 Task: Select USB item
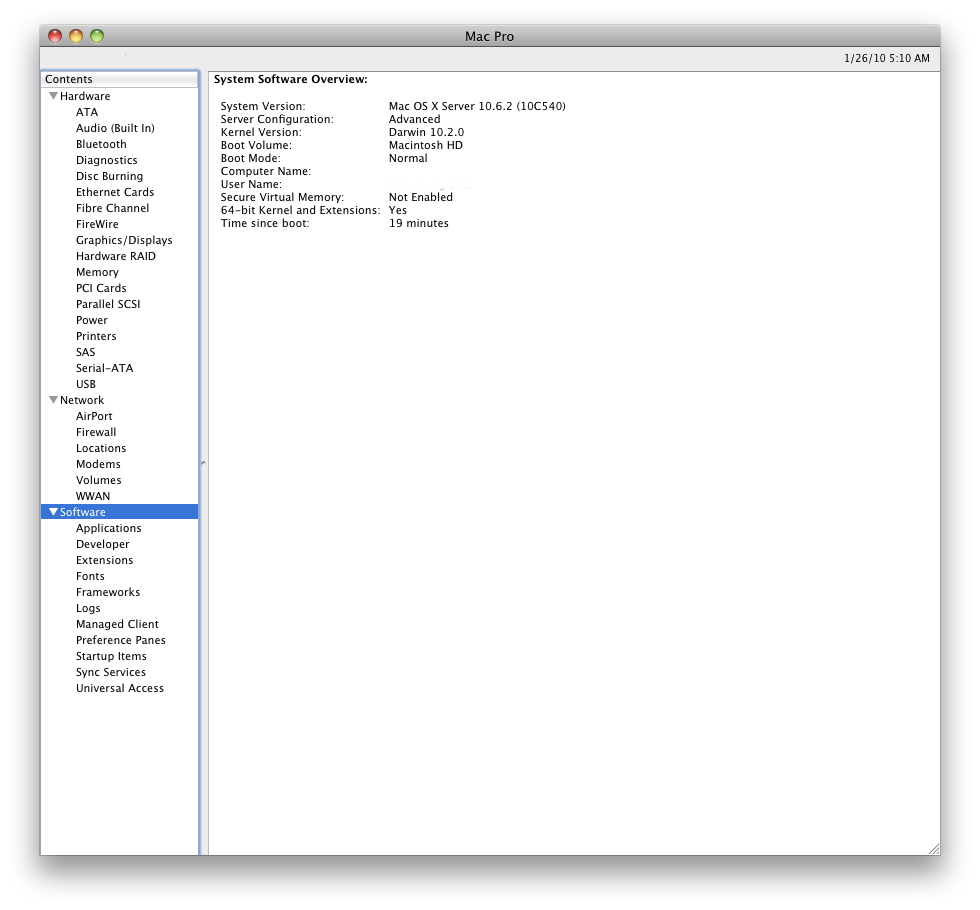pos(86,384)
